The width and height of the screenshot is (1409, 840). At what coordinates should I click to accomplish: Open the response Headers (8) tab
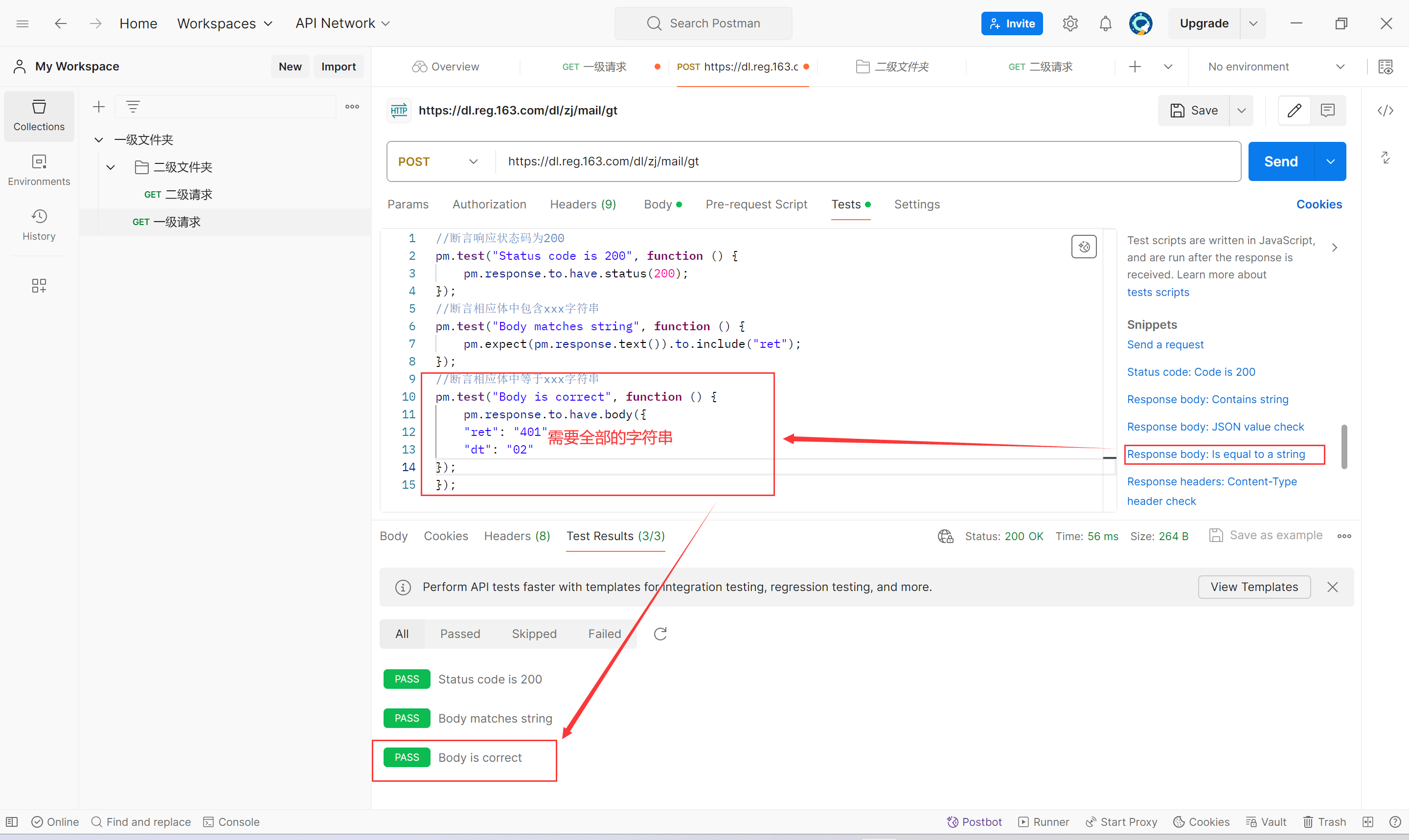pos(516,536)
